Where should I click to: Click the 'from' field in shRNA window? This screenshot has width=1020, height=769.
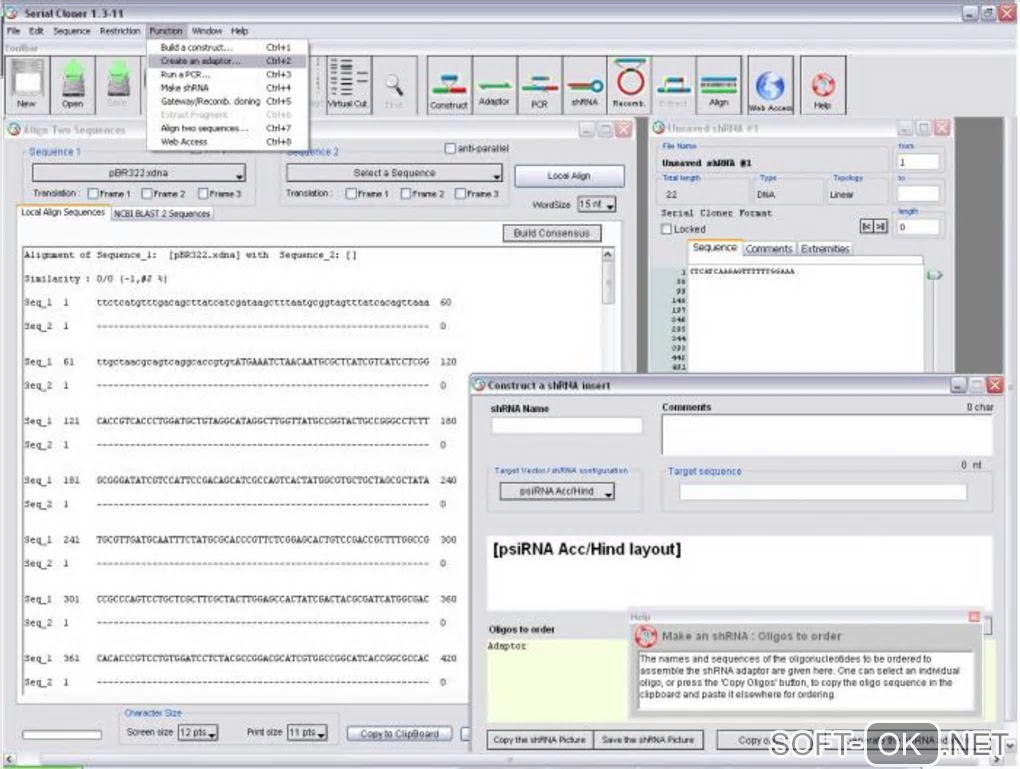[x=918, y=162]
